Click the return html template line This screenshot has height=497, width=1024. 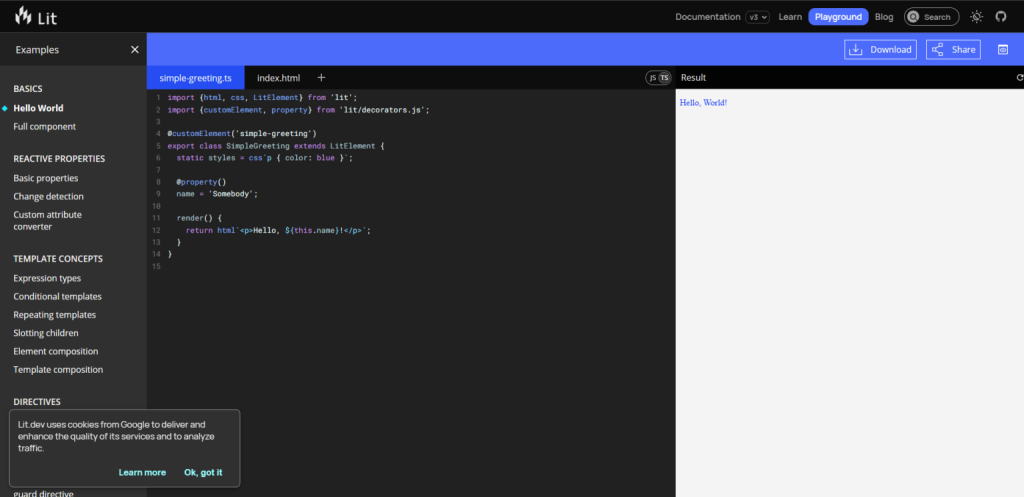(278, 231)
